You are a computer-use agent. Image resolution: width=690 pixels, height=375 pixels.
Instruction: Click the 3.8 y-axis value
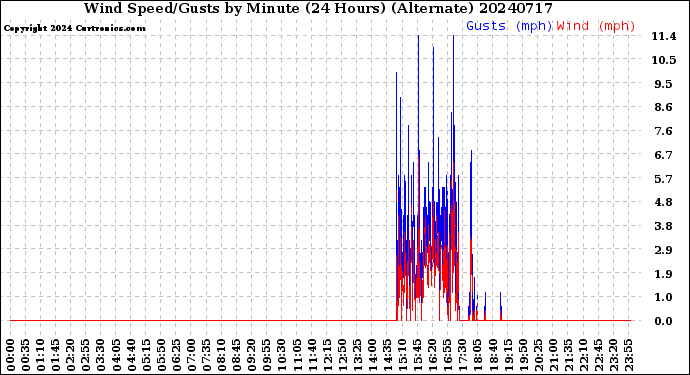[664, 226]
